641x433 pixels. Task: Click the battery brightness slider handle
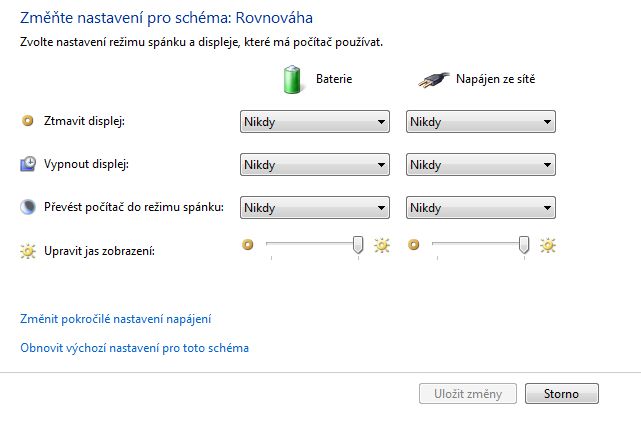click(358, 245)
